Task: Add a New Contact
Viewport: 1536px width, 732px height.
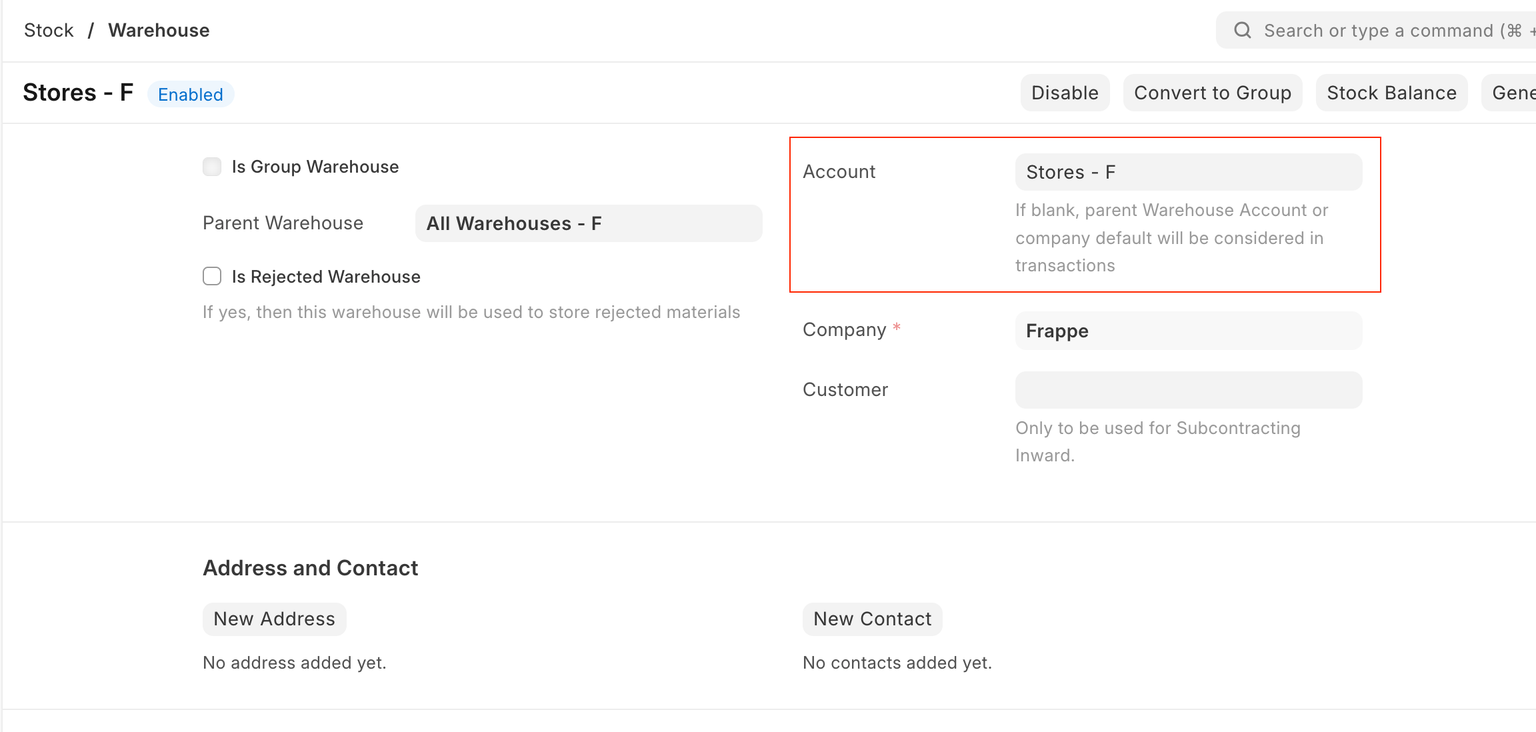Action: pyautogui.click(x=872, y=619)
